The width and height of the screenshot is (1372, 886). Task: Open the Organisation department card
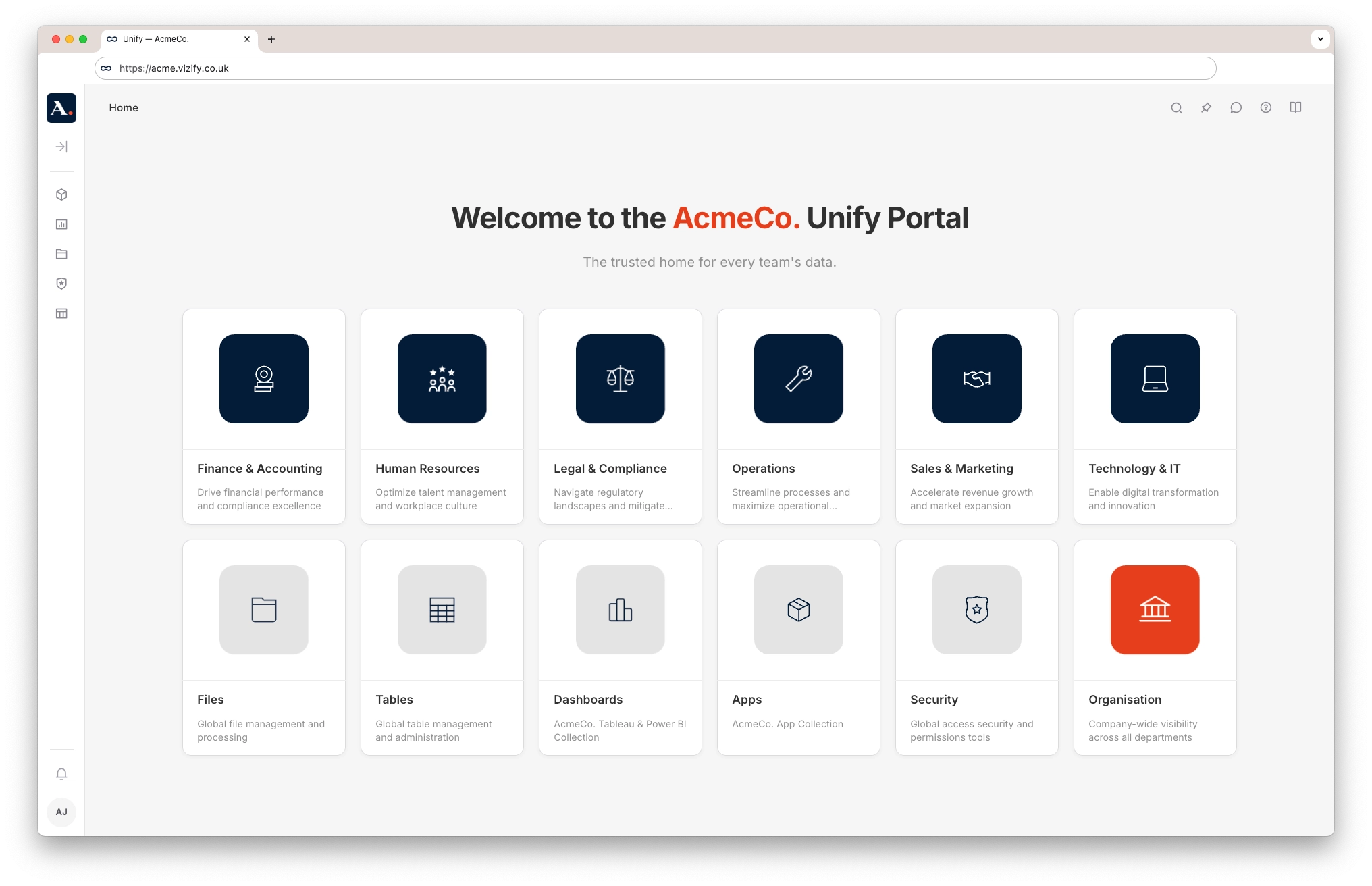tap(1155, 647)
